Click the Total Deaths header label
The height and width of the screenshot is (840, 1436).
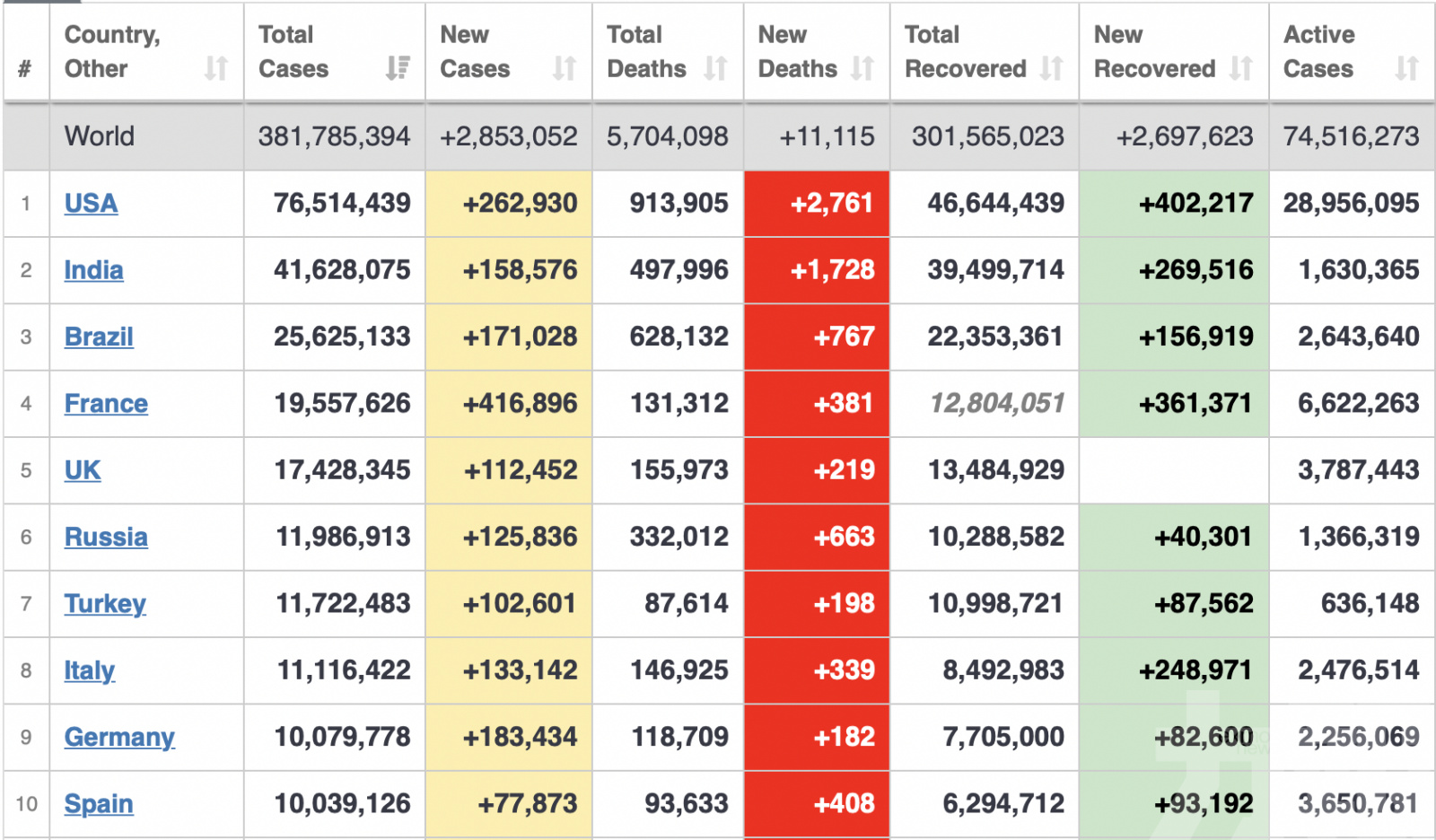tap(646, 51)
